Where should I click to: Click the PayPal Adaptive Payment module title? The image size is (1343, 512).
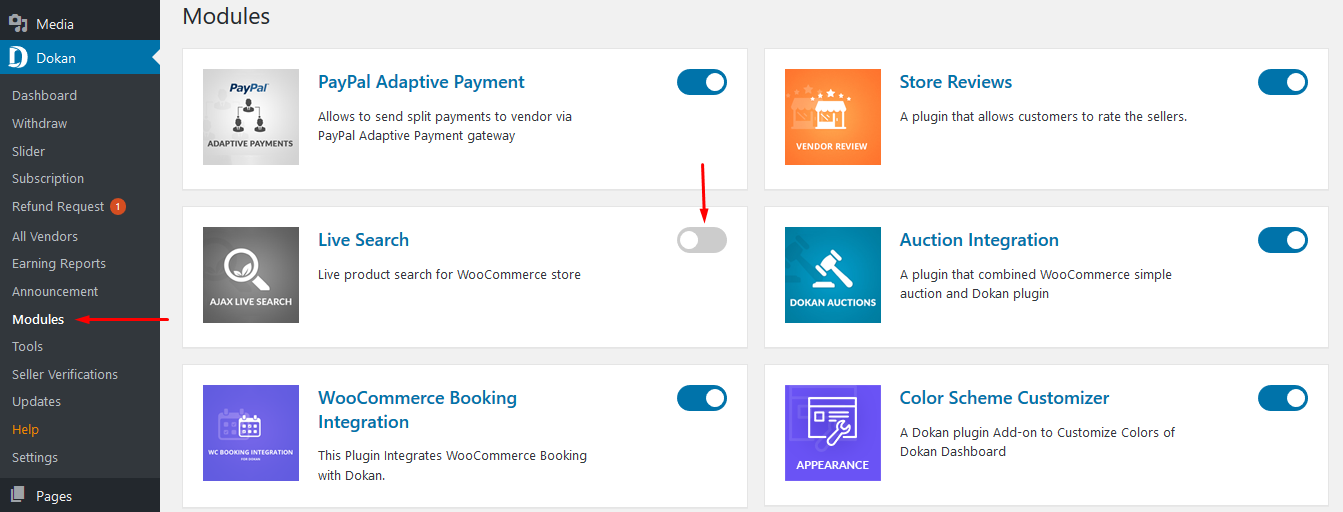[x=421, y=82]
